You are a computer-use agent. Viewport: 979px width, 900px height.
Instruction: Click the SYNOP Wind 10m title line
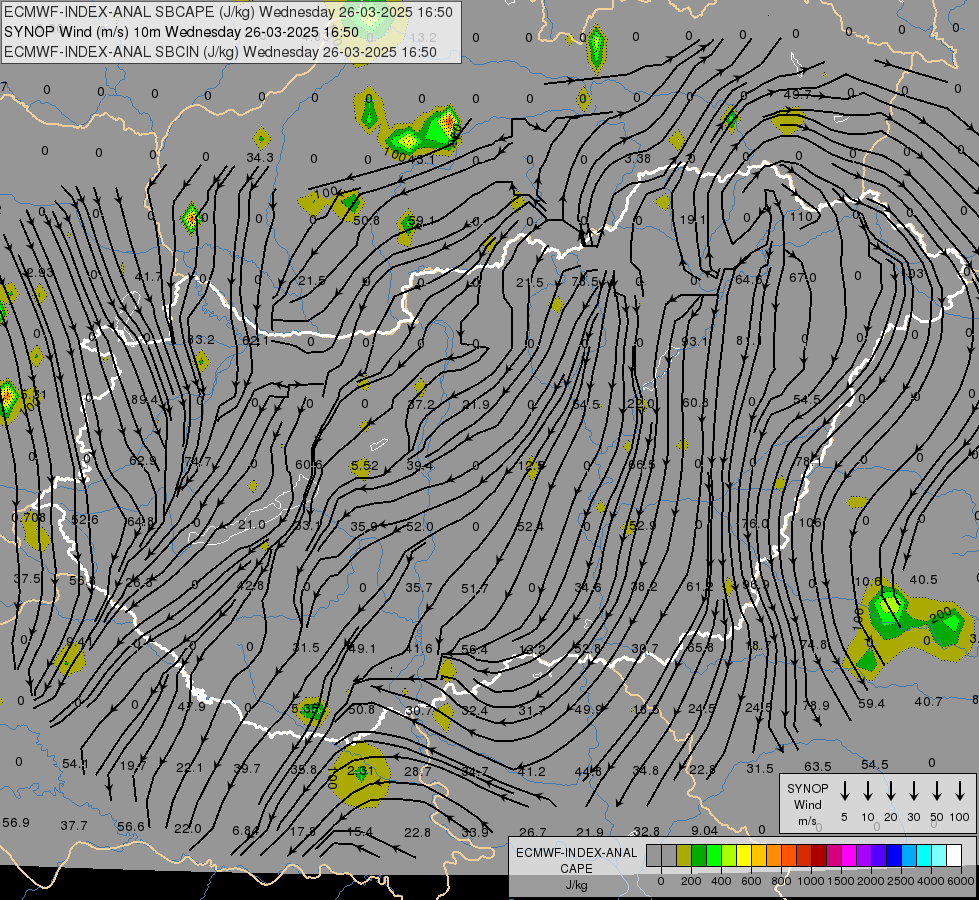pyautogui.click(x=181, y=32)
